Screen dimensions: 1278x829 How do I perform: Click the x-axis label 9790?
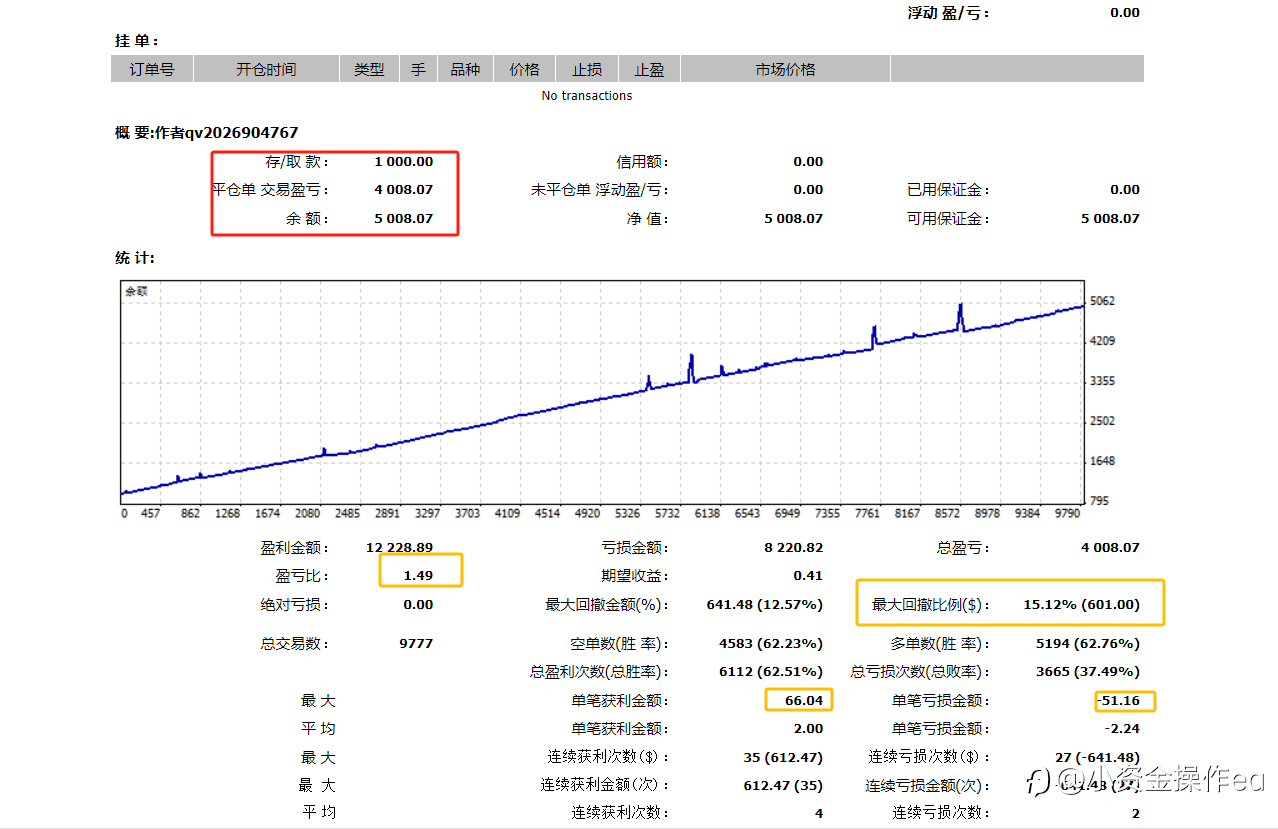pyautogui.click(x=1068, y=513)
